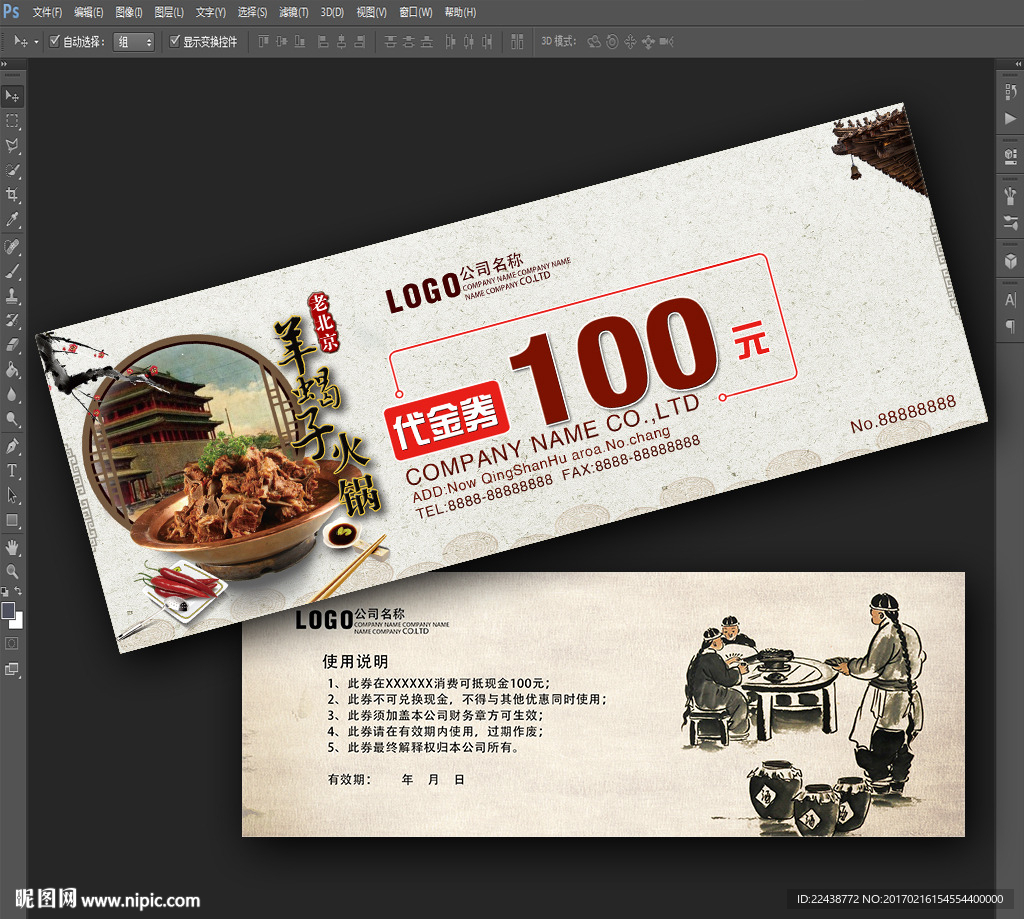Viewport: 1024px width, 919px height.
Task: Open the 图层(L) menu
Action: tap(168, 12)
